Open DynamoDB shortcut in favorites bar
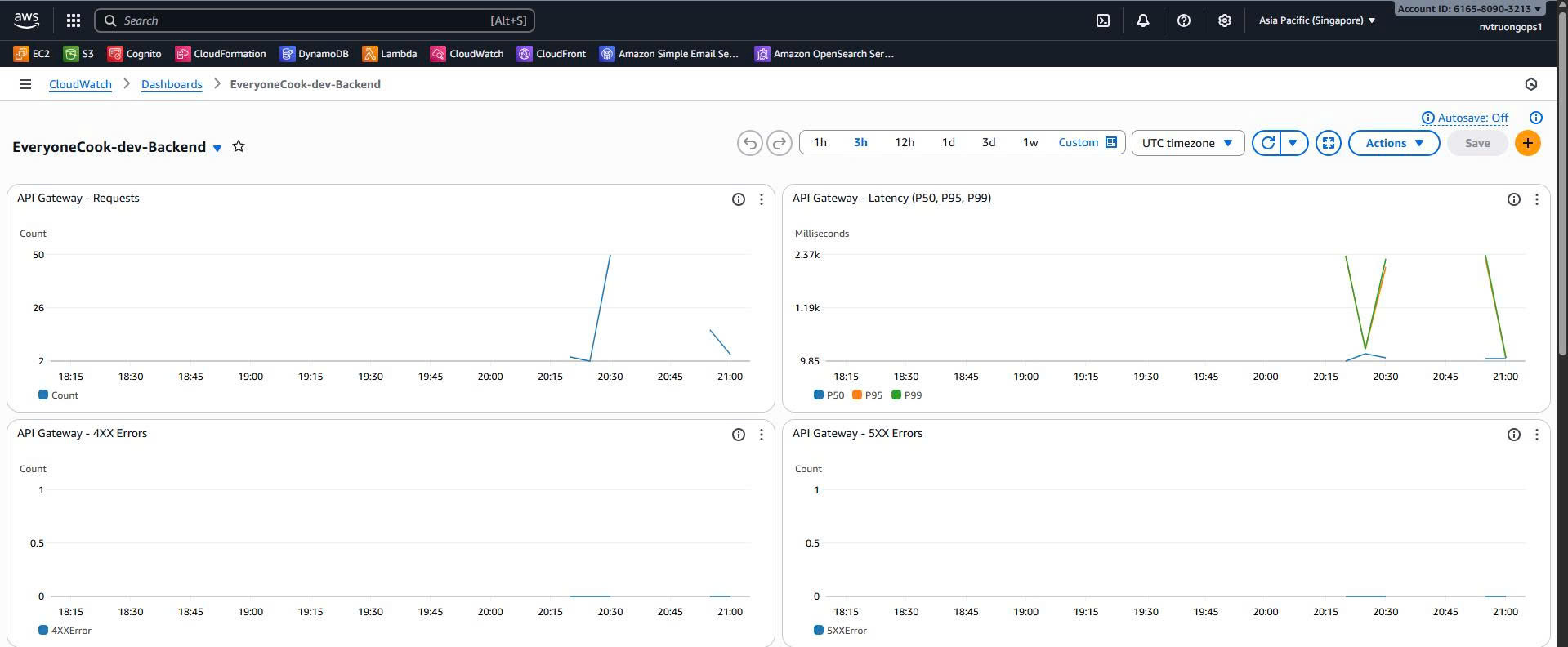Screen dimensions: 1568x647 click(x=315, y=54)
